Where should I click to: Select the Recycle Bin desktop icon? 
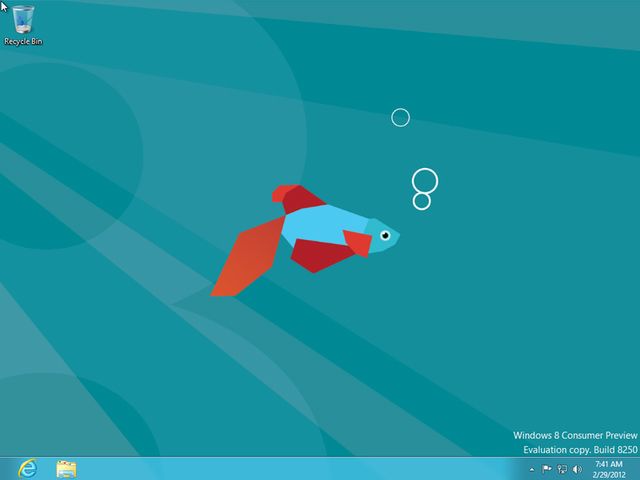pos(22,20)
